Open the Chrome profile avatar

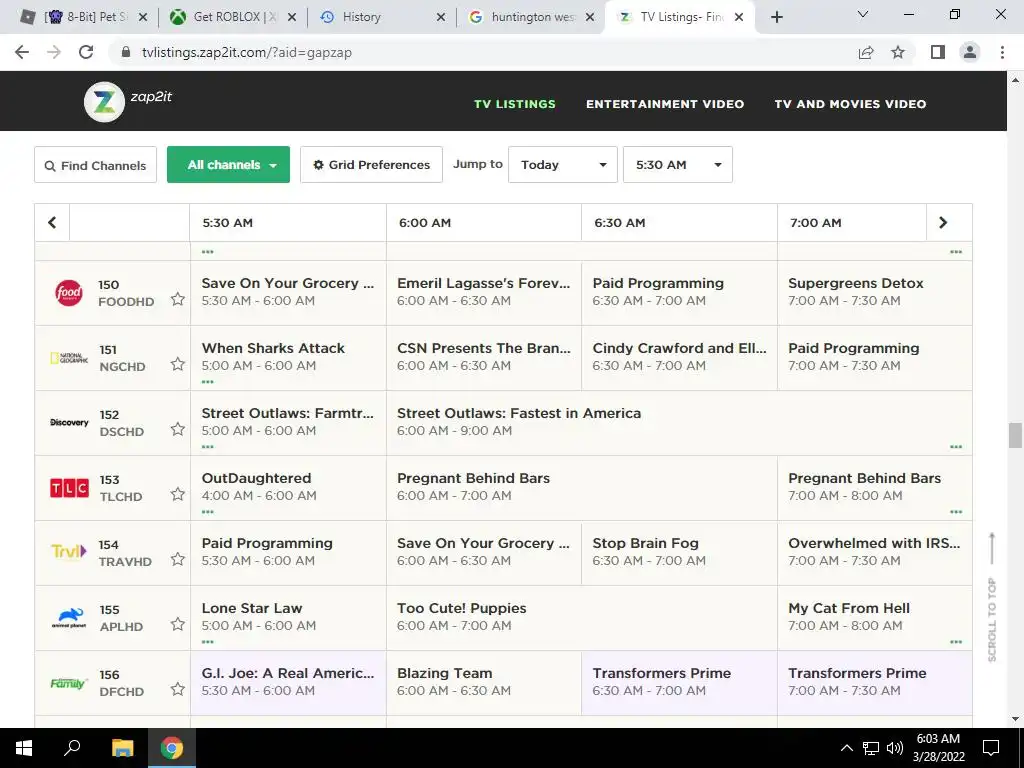(x=970, y=52)
